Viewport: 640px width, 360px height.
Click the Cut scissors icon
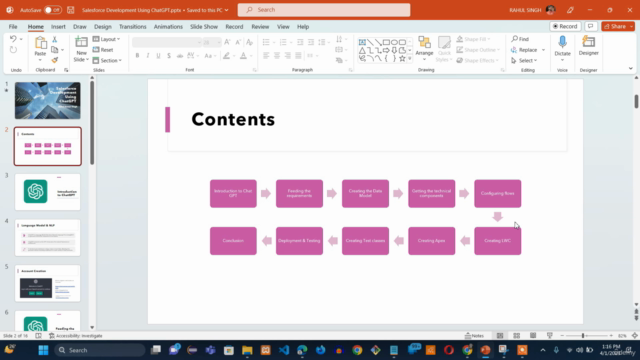point(55,39)
